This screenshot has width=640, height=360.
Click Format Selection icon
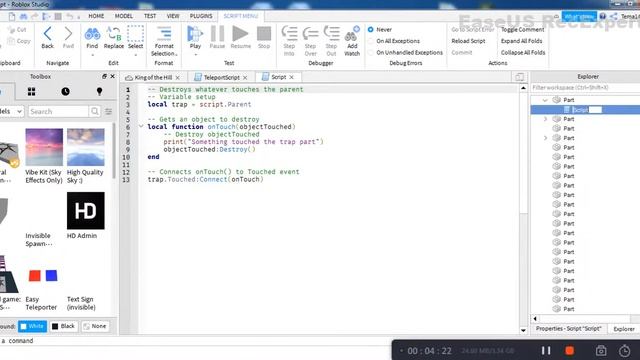164,33
